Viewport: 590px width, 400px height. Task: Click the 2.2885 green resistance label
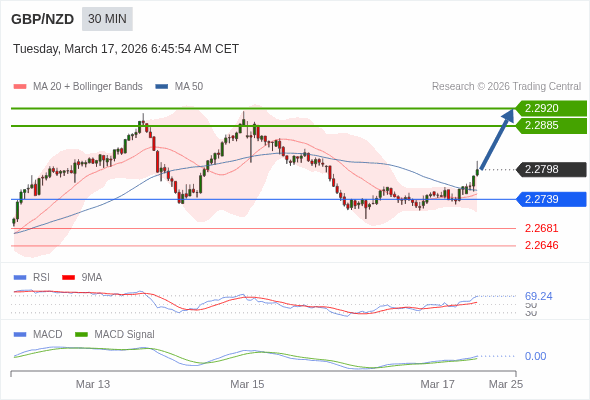551,126
